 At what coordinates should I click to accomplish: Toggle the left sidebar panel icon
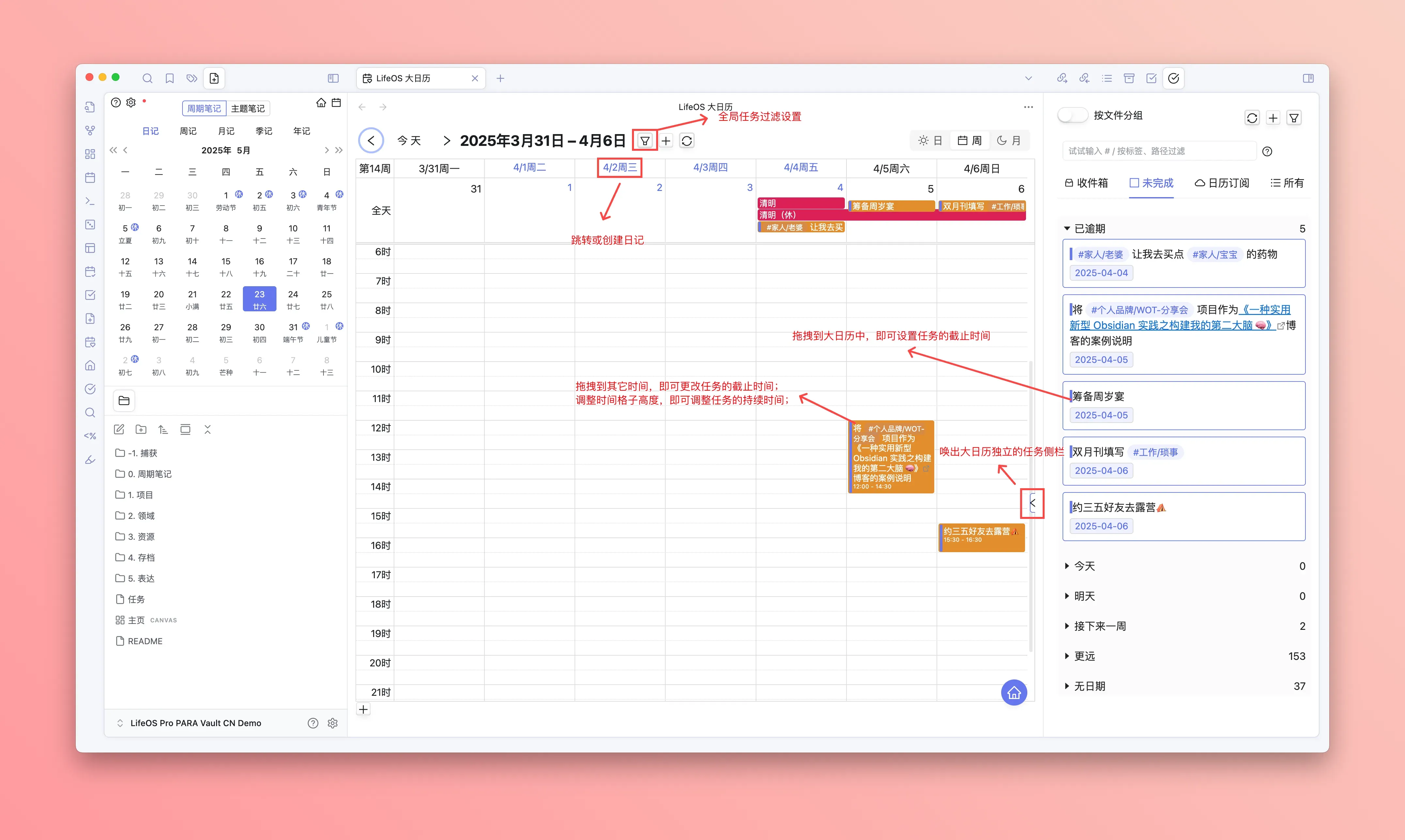333,78
